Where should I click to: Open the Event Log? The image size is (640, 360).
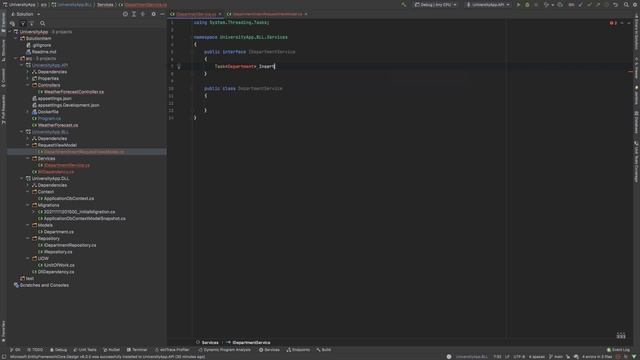point(618,350)
